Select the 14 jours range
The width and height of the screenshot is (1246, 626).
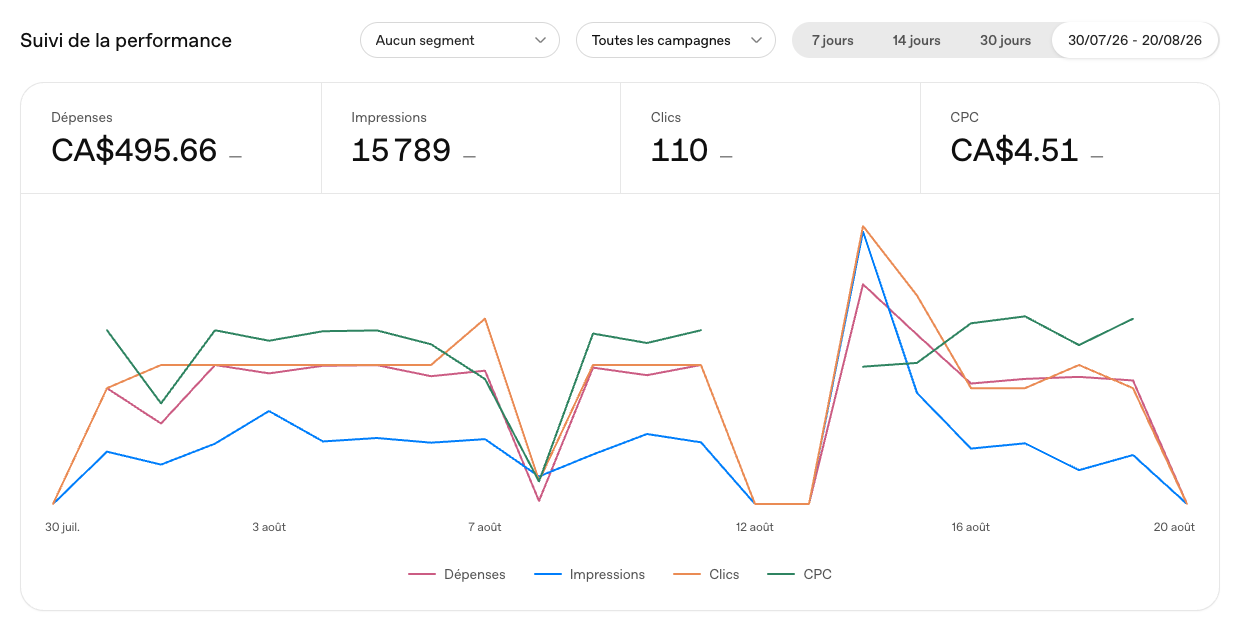pos(916,41)
